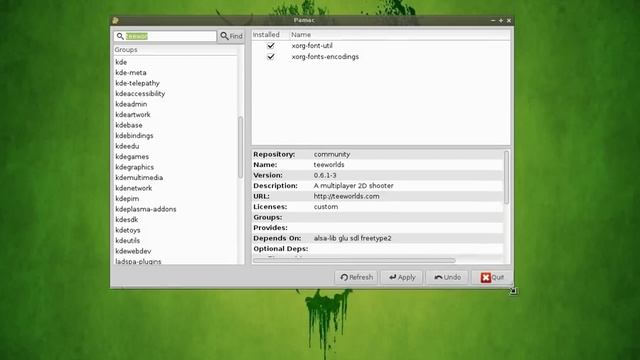Minimize the Pamac window

pos(493,20)
